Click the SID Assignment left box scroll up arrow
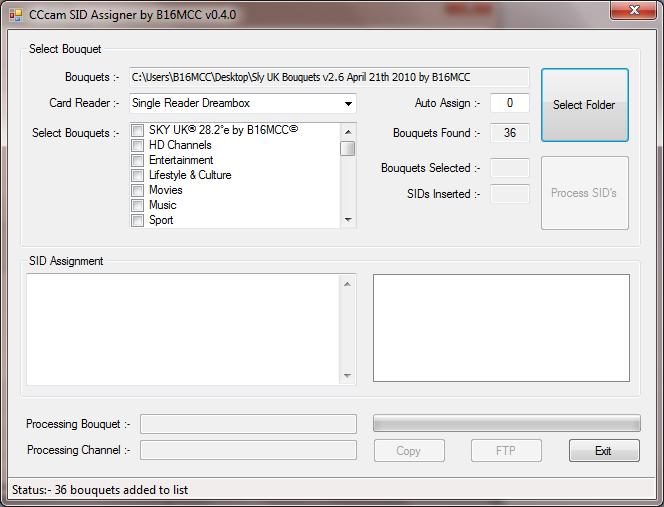This screenshot has height=507, width=664. click(347, 284)
